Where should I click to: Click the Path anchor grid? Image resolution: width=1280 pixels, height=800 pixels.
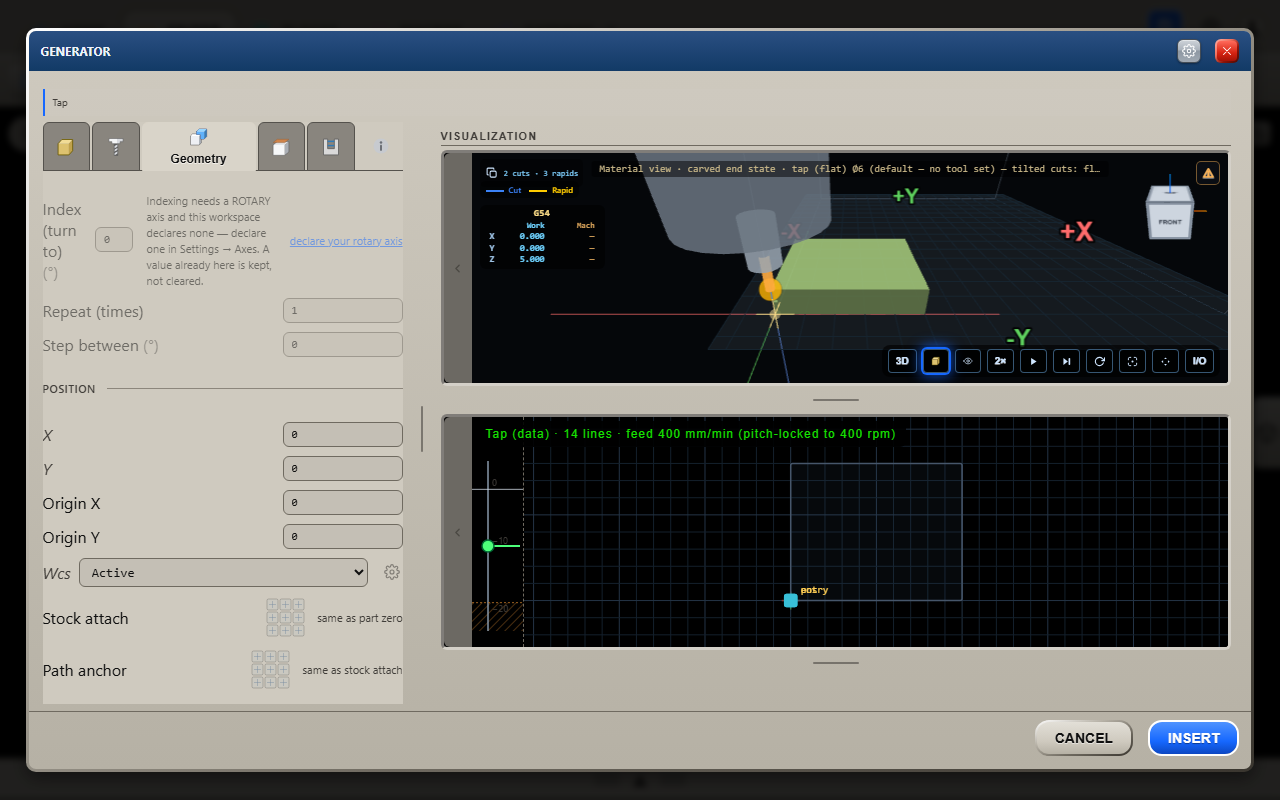(x=270, y=670)
